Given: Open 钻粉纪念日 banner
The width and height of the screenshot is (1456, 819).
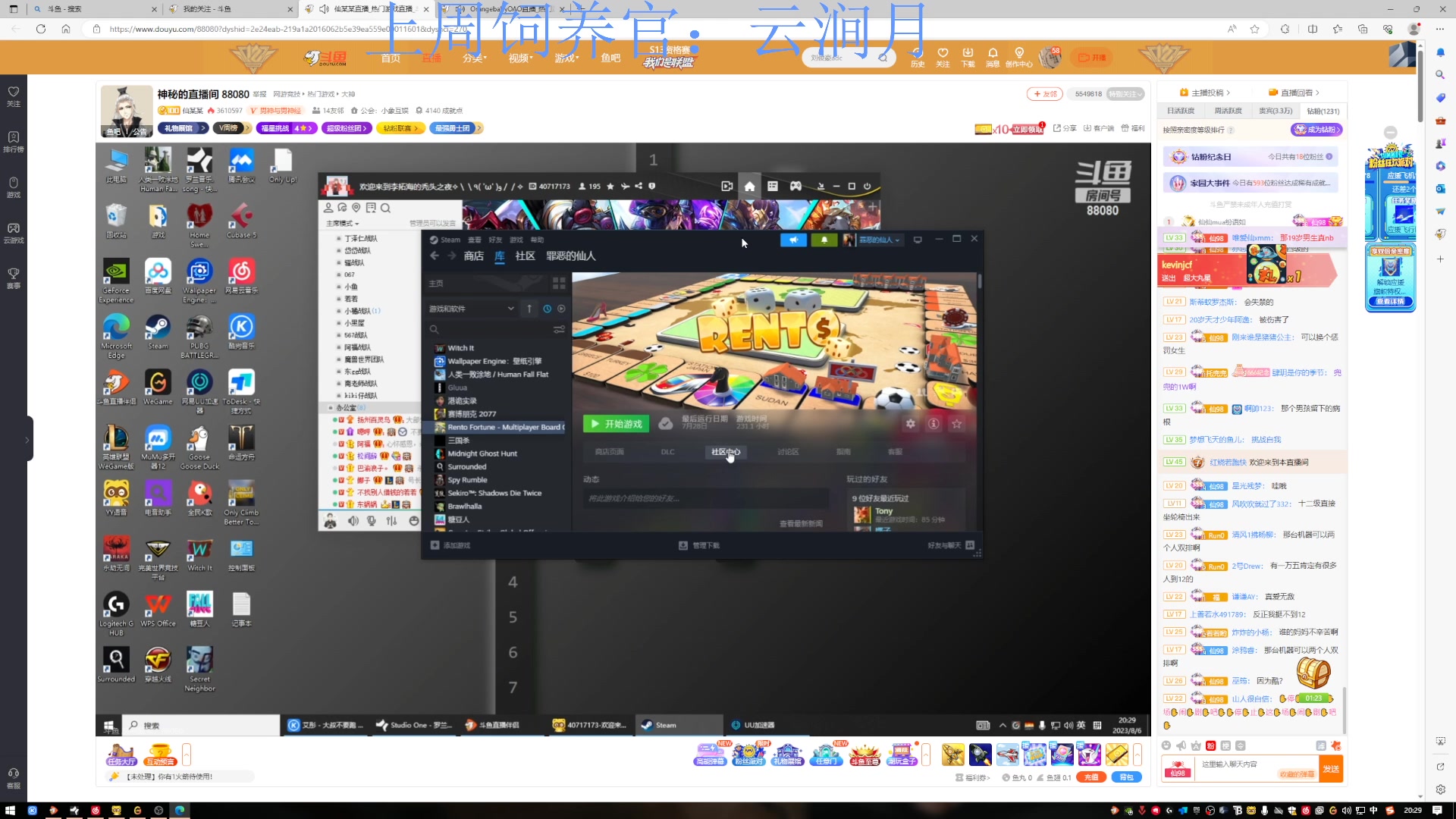Looking at the screenshot, I should click(1250, 157).
